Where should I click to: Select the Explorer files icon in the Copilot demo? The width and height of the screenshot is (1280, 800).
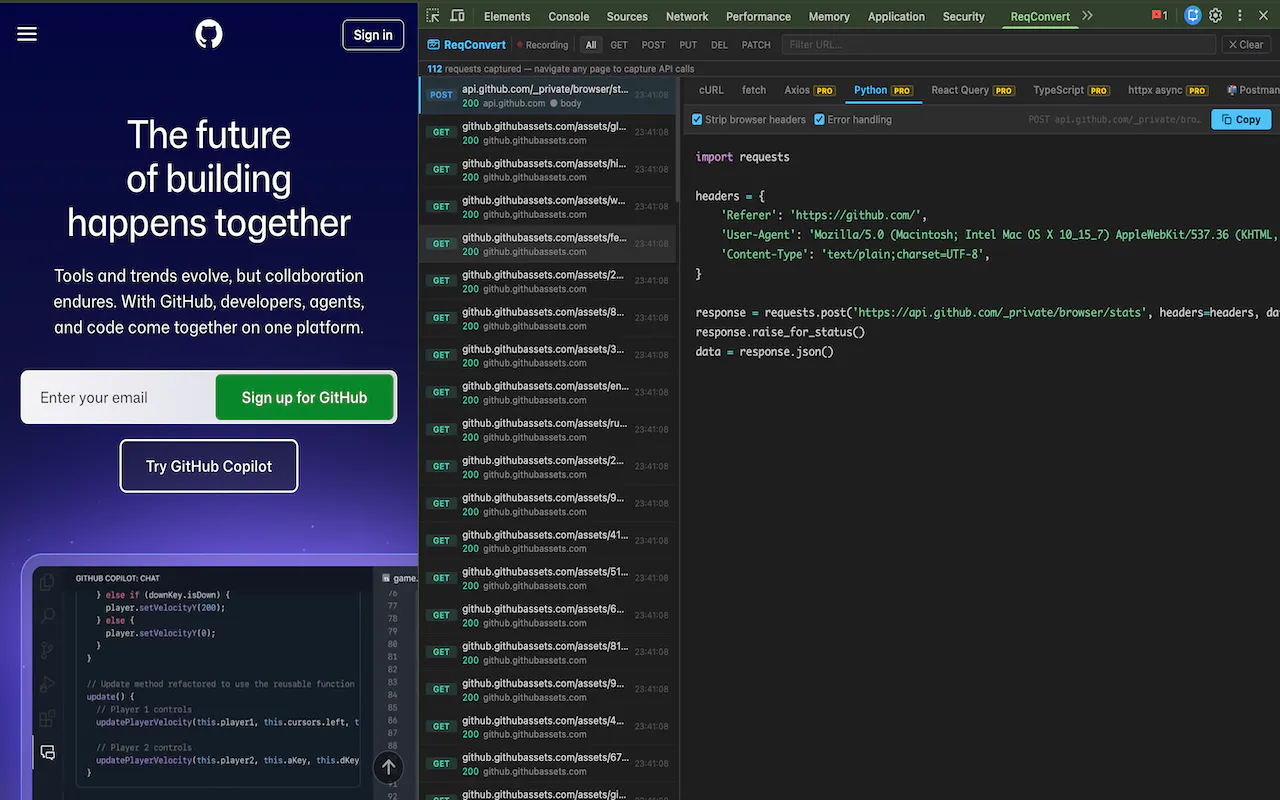(x=47, y=582)
